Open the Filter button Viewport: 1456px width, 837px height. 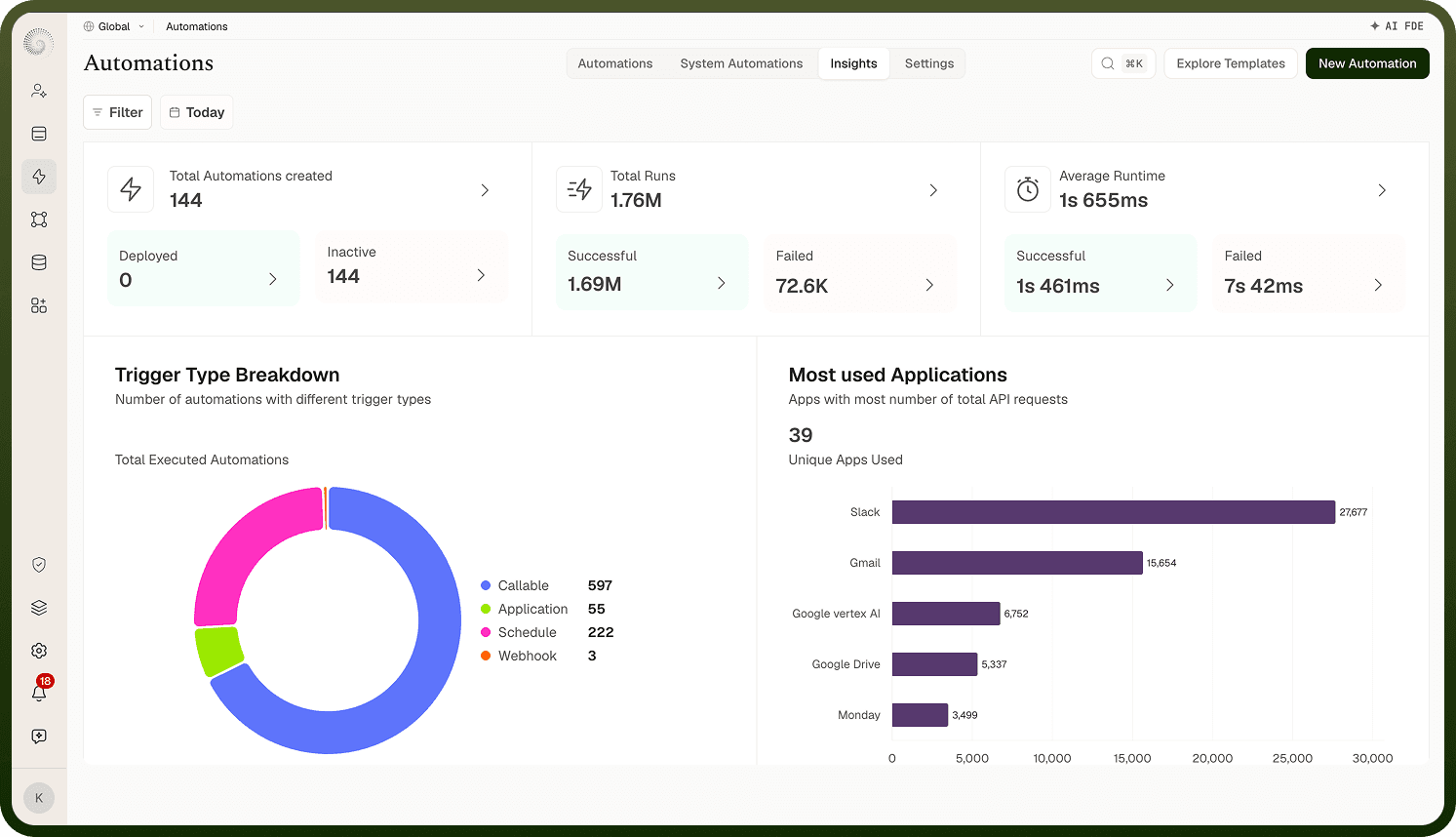pos(117,112)
